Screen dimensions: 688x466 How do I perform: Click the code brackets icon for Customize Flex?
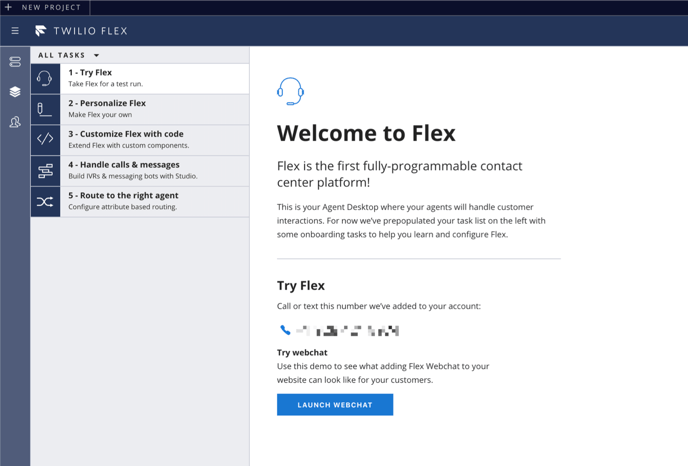45,140
